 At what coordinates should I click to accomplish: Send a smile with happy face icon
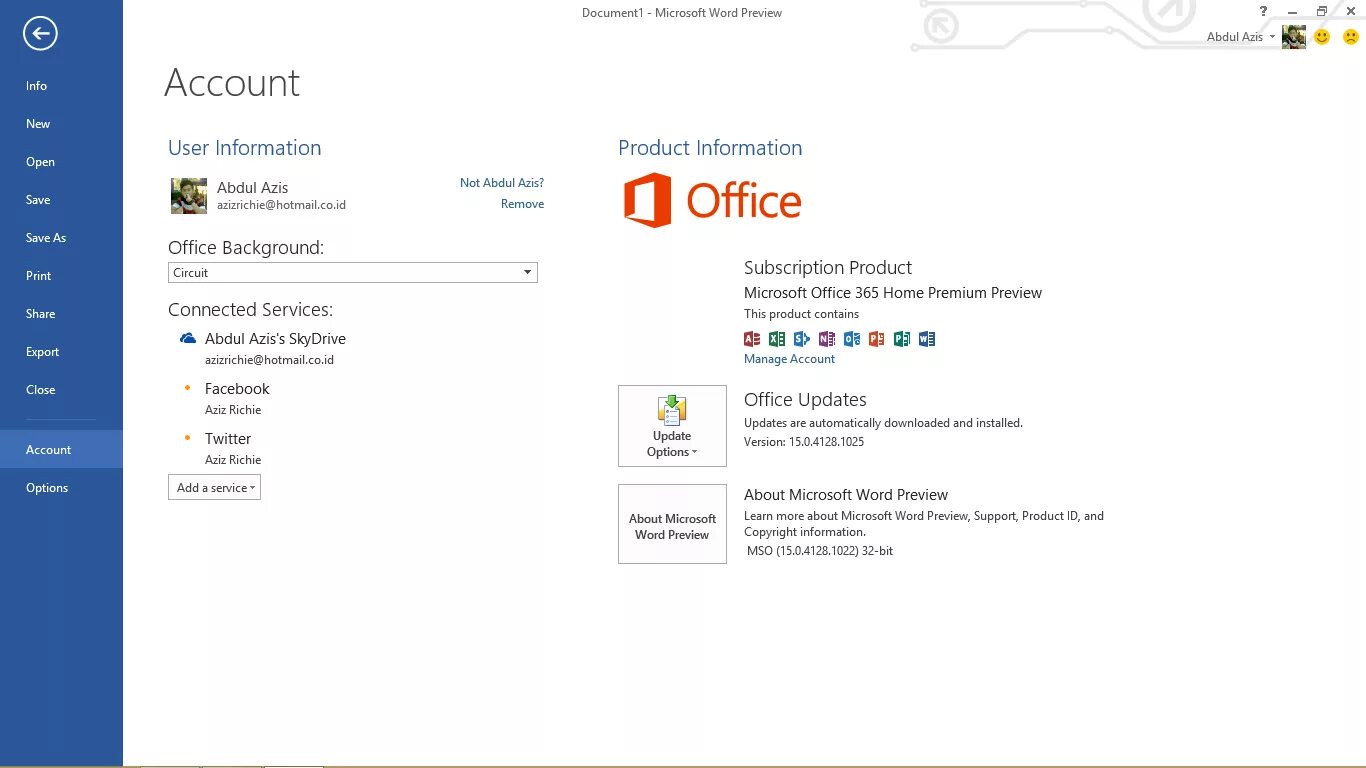[1322, 37]
